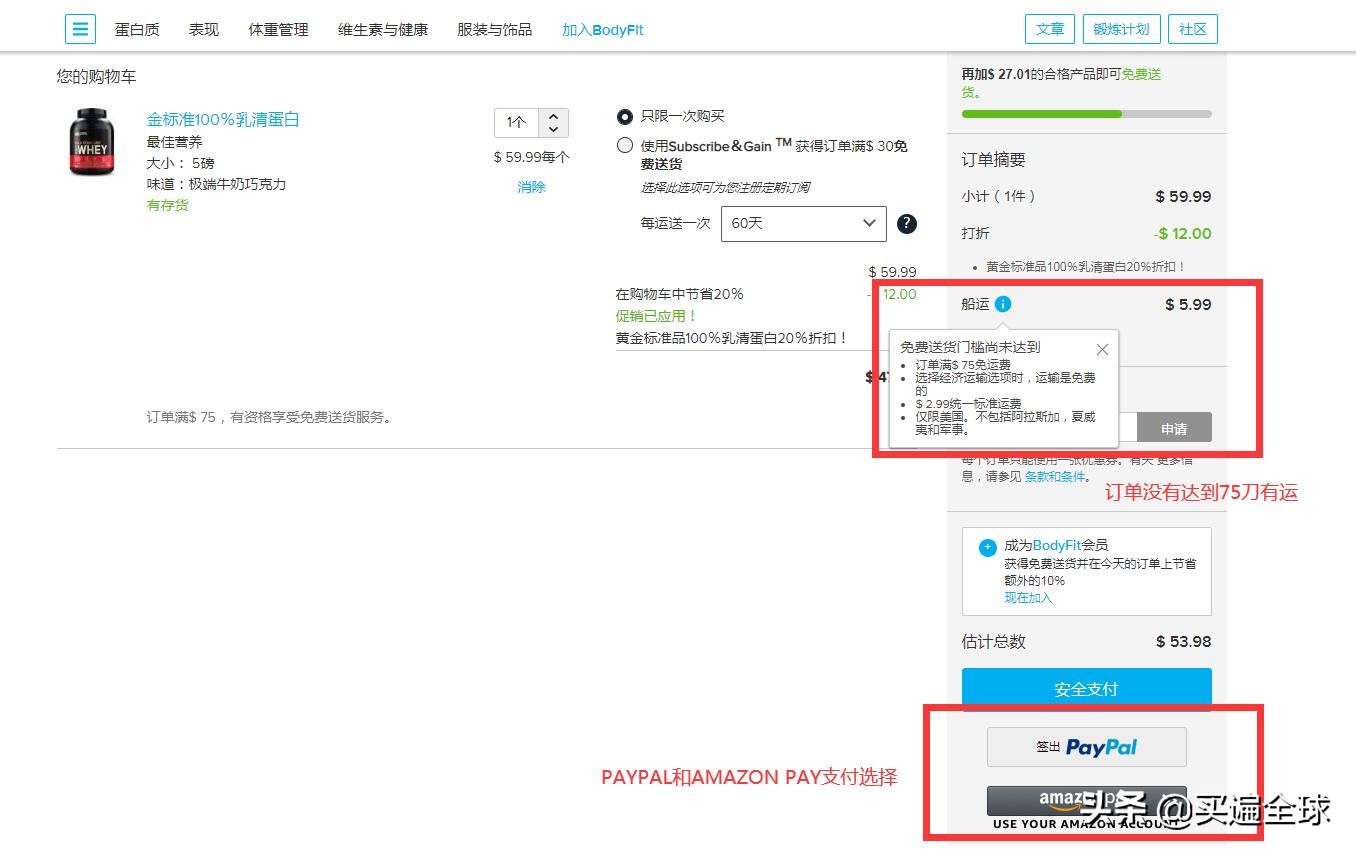Click the question mark help icon
The image size is (1356, 852).
point(907,224)
